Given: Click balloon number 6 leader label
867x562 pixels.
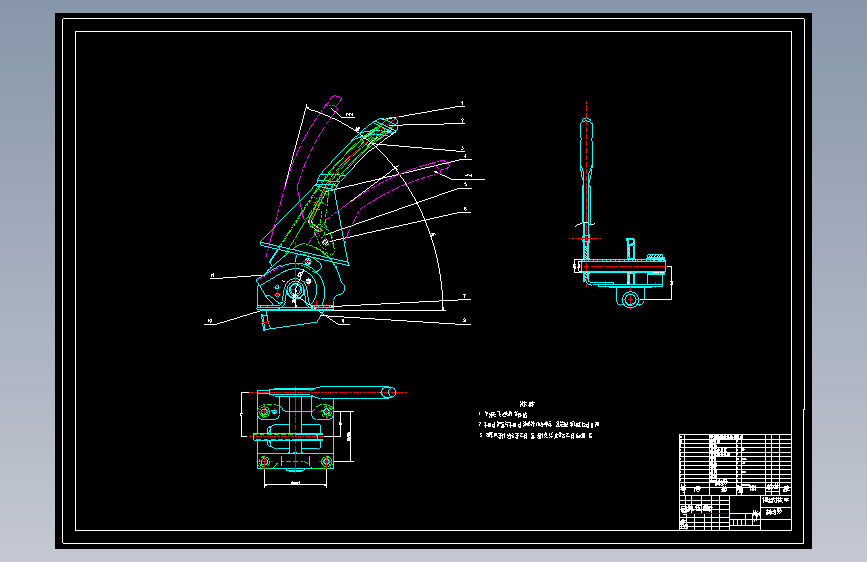Looking at the screenshot, I should pos(465,209).
